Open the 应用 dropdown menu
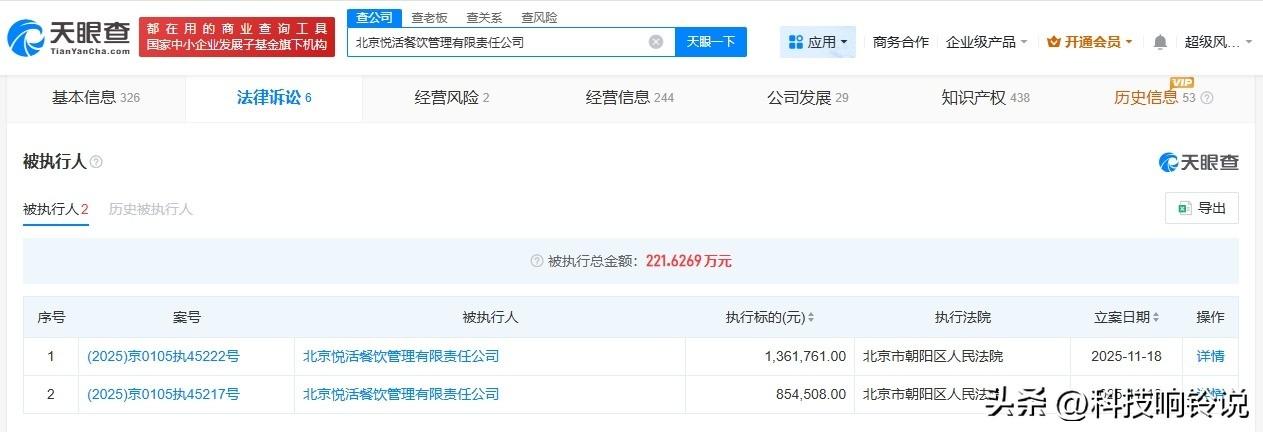The image size is (1263, 432). pos(817,42)
